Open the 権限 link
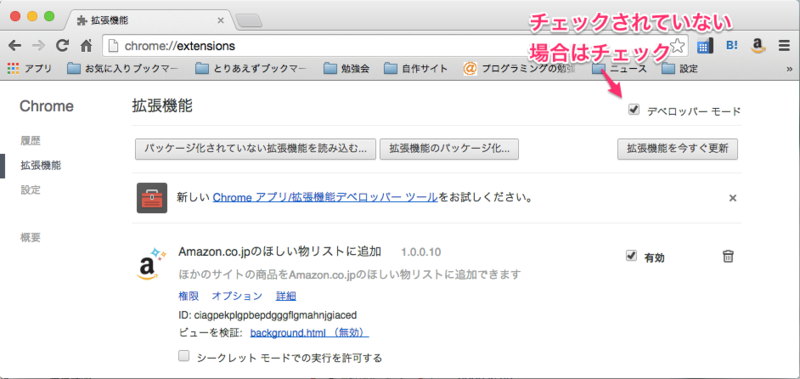The height and width of the screenshot is (379, 800). pos(188,296)
